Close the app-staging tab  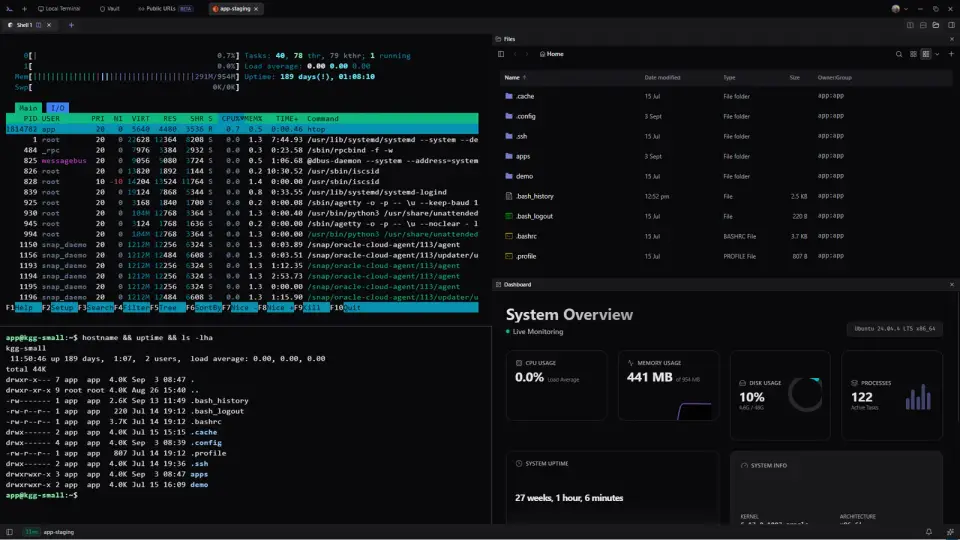pos(256,9)
